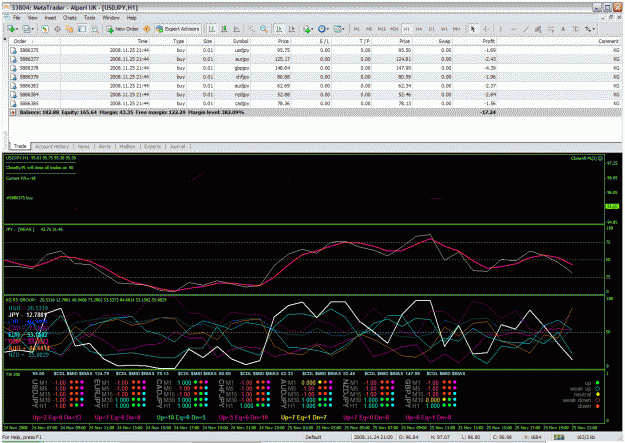Switch chart to H4 timeframe
Image resolution: width=625 pixels, height=443 pixels.
(419, 29)
